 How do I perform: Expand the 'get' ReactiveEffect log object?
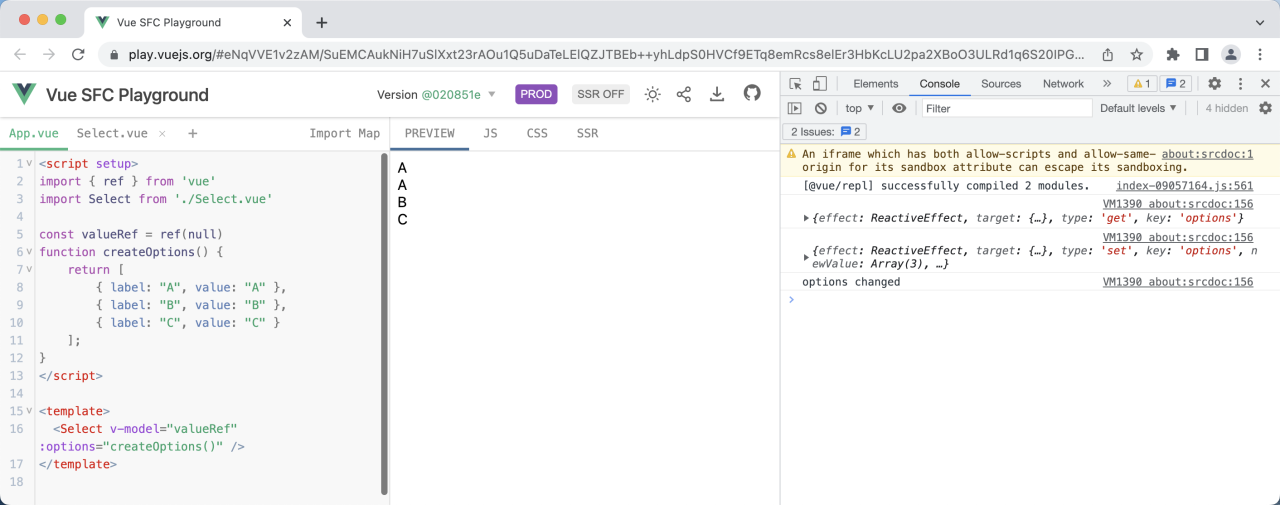pyautogui.click(x=808, y=218)
